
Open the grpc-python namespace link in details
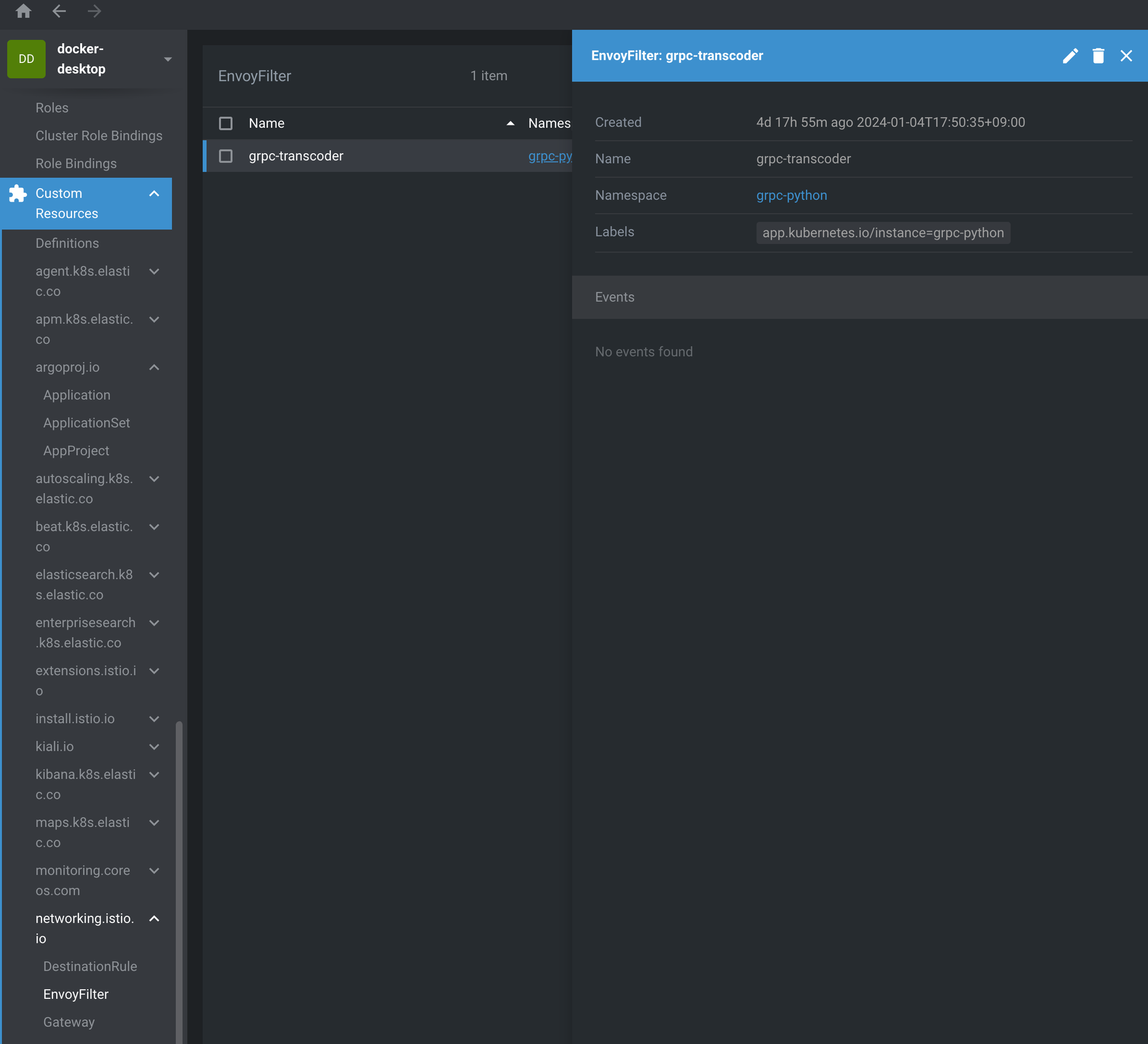coord(791,196)
